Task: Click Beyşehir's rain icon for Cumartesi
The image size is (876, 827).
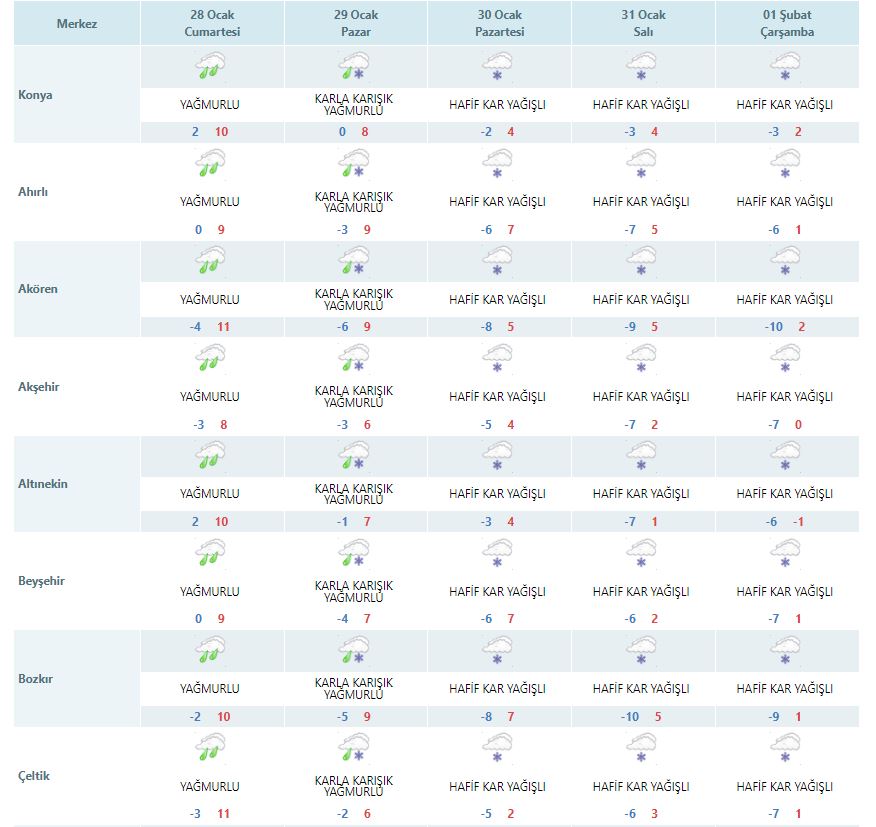Action: tap(210, 554)
